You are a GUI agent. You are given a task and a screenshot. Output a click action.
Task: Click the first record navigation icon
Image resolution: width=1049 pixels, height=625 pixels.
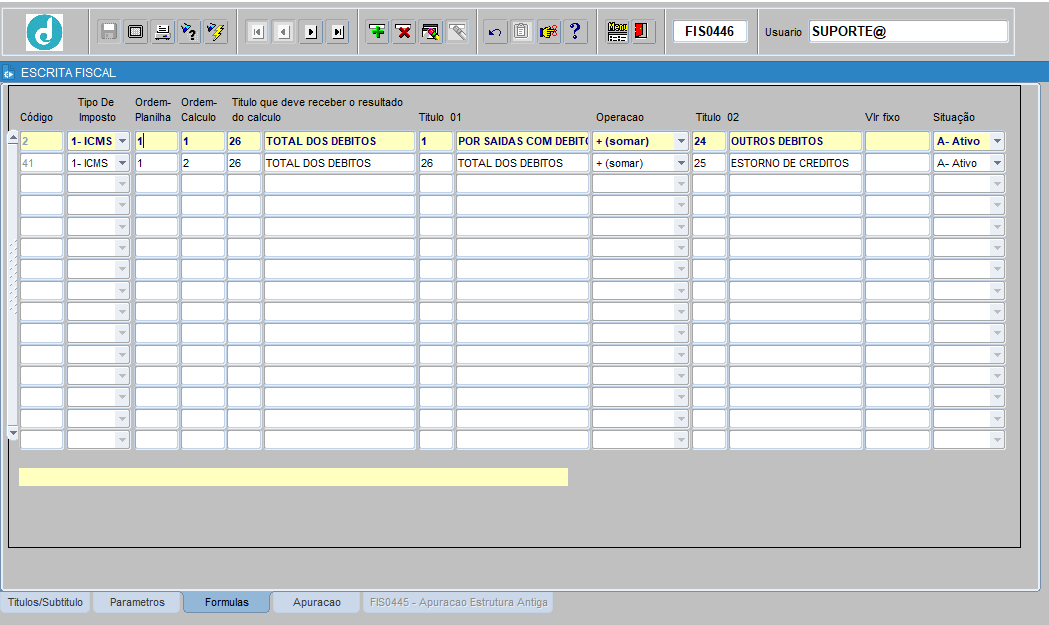point(257,31)
